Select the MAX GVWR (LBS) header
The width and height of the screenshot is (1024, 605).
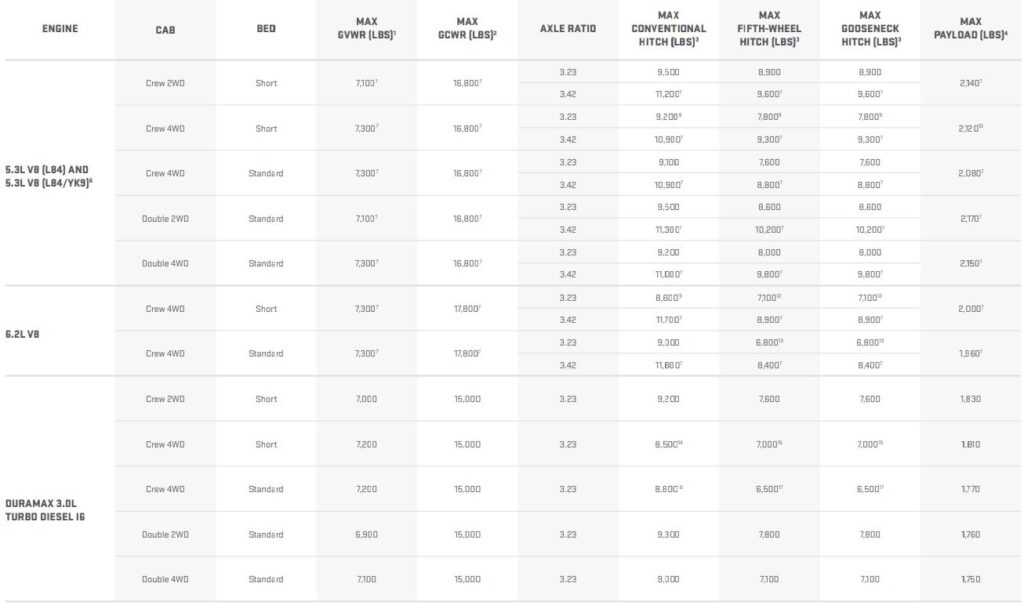[x=366, y=28]
